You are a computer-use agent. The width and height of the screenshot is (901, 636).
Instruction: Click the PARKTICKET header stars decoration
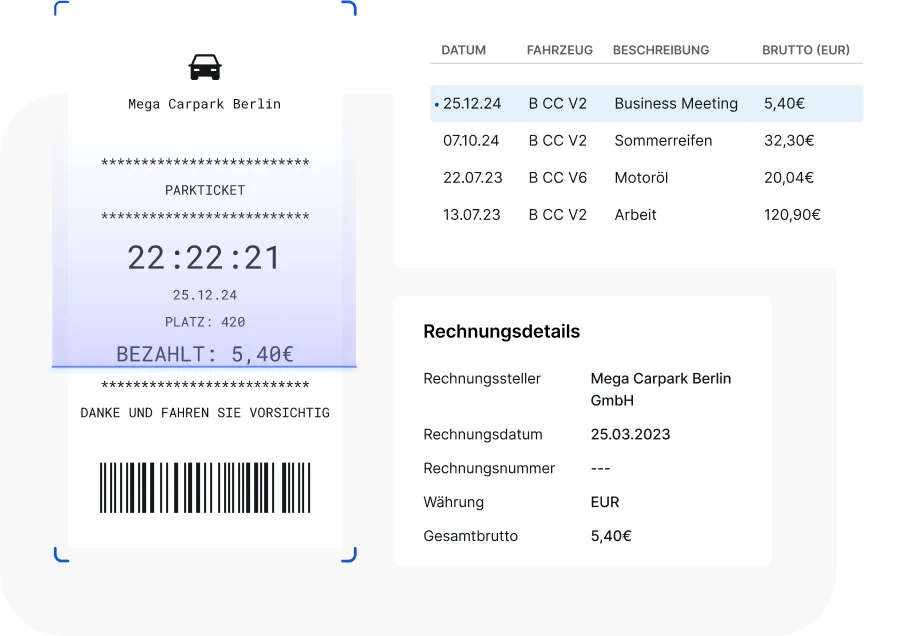[x=204, y=162]
